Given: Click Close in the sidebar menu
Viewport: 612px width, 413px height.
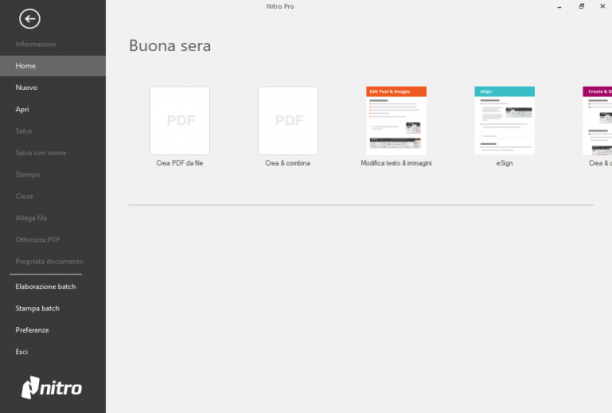Looking at the screenshot, I should [53, 196].
